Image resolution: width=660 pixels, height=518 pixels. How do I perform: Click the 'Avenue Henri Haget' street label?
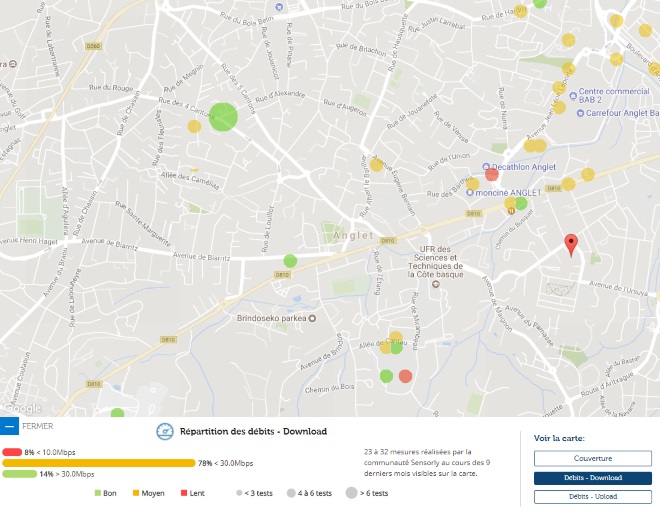[x=29, y=241]
